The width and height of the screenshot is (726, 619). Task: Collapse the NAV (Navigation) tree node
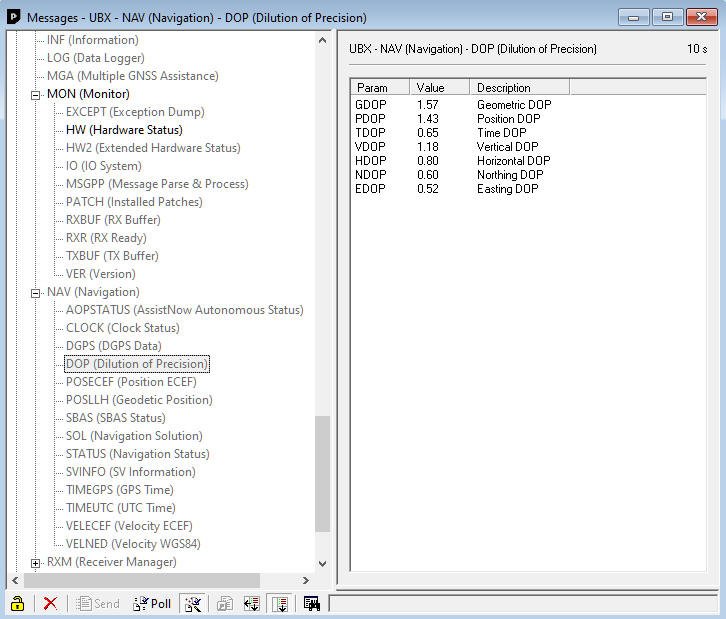coord(36,293)
